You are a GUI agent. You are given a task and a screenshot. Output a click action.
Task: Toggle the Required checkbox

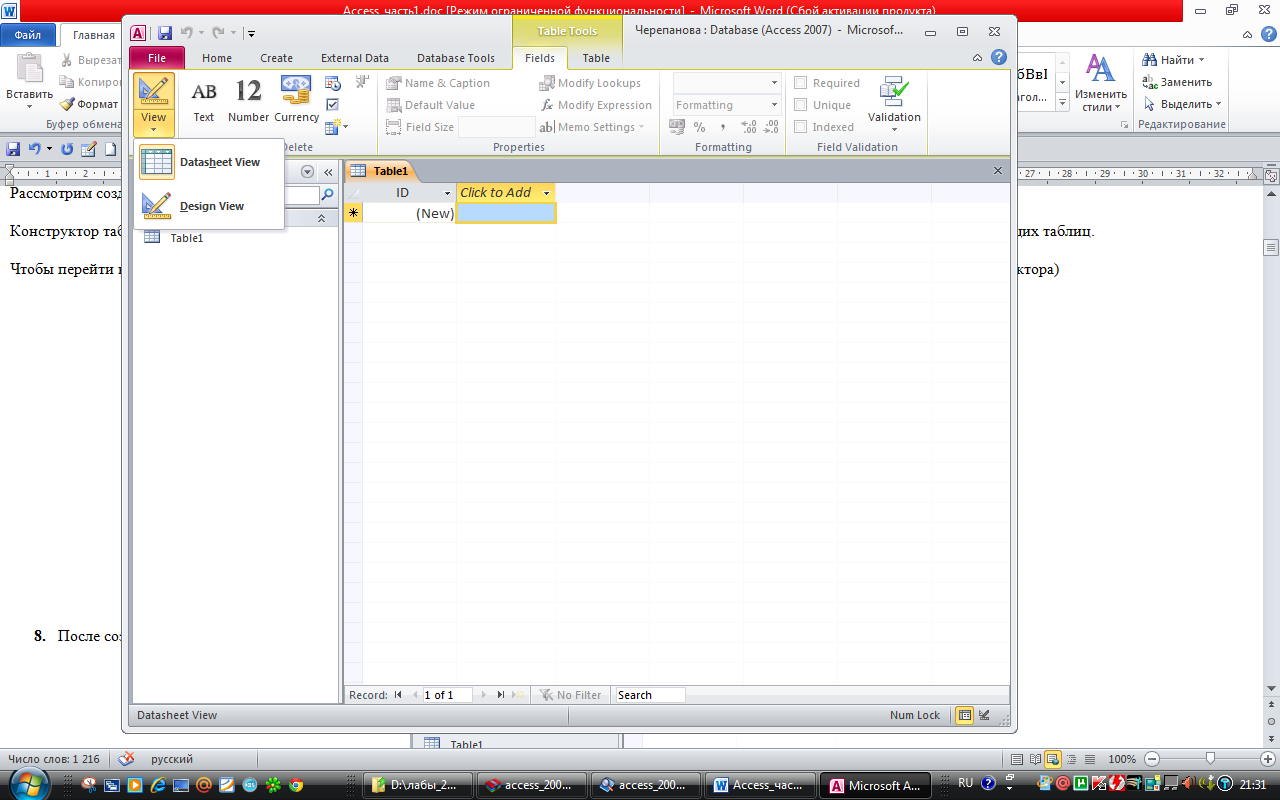[x=800, y=83]
